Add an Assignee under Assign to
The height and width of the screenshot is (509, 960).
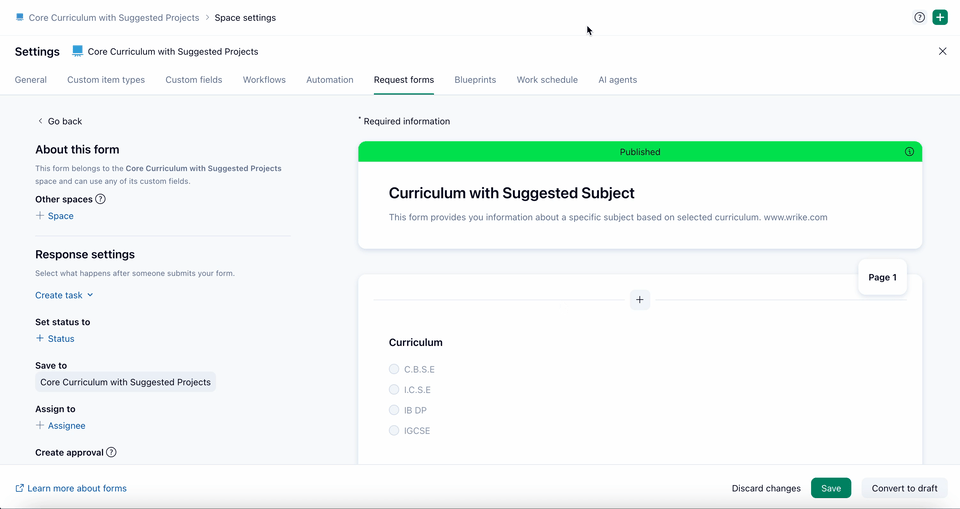[61, 425]
